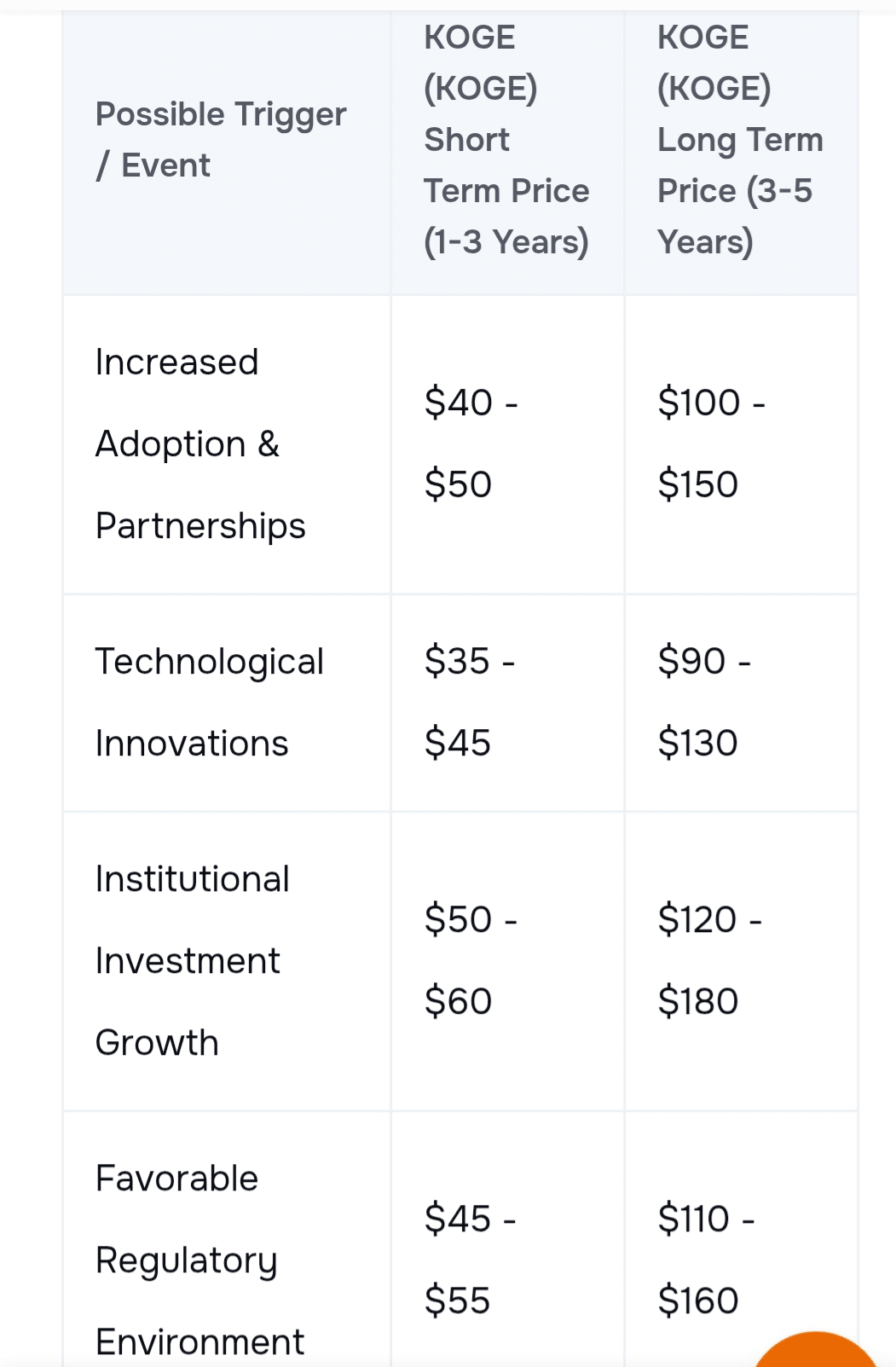Click the "$45 - $55" price cell

[x=470, y=1260]
